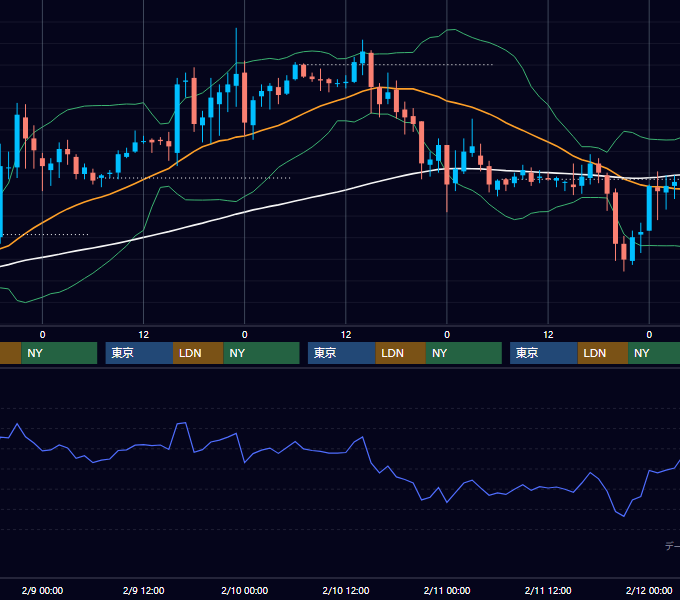This screenshot has width=680, height=600.
Task: Select the 東京 session block on 2/10
Action: pyautogui.click(x=342, y=353)
